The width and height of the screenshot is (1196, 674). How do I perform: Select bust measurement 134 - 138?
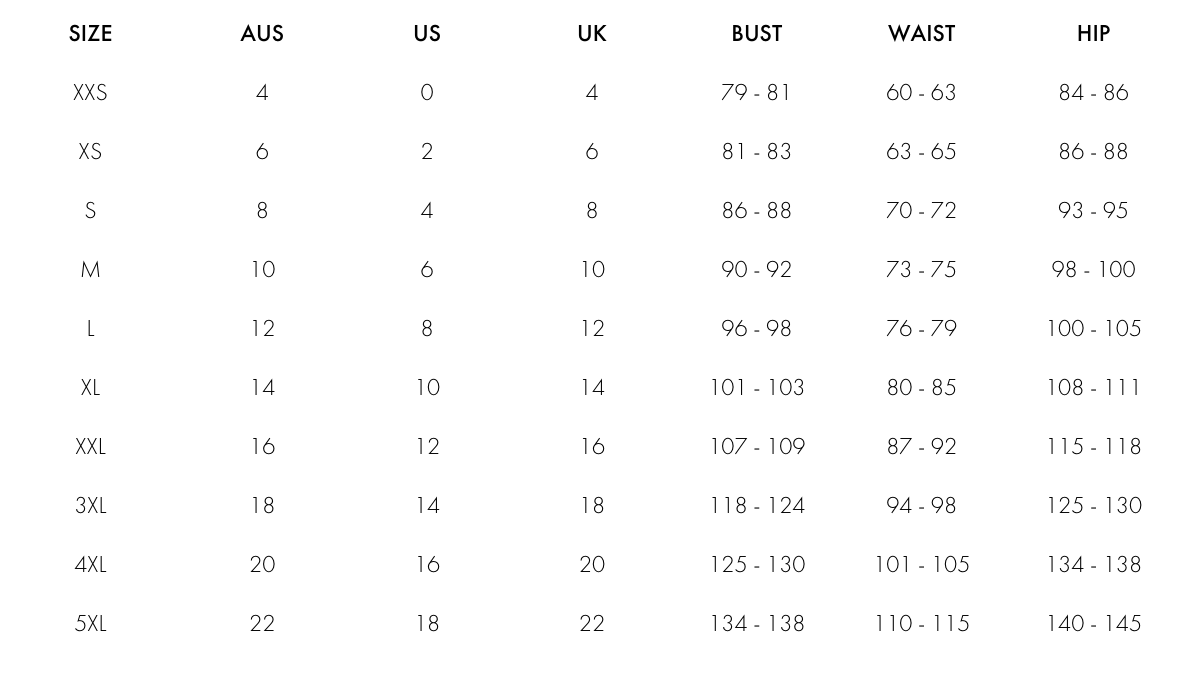(756, 624)
